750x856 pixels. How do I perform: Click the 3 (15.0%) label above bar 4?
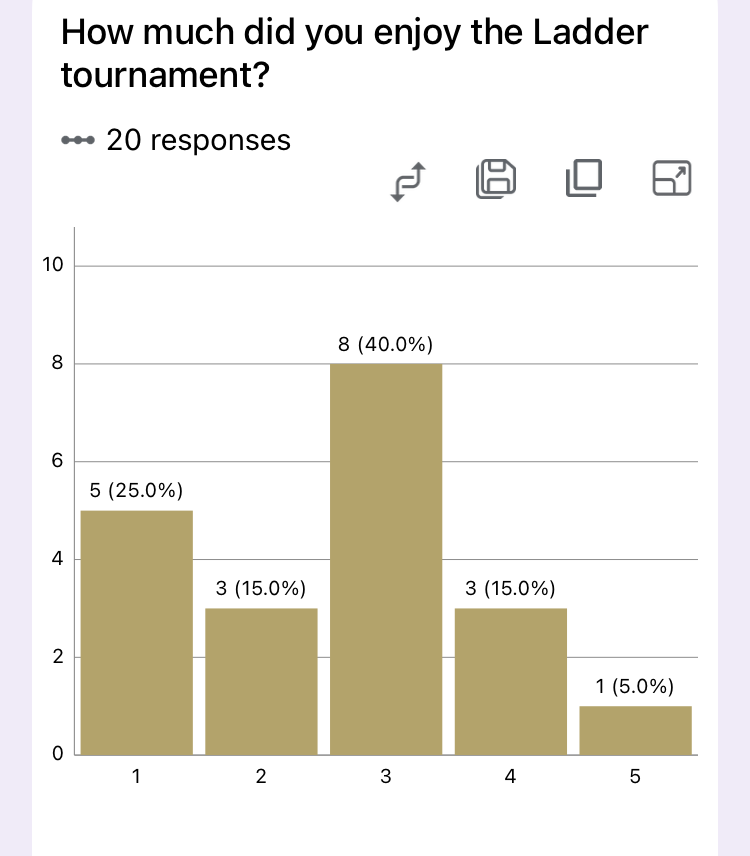pos(510,588)
